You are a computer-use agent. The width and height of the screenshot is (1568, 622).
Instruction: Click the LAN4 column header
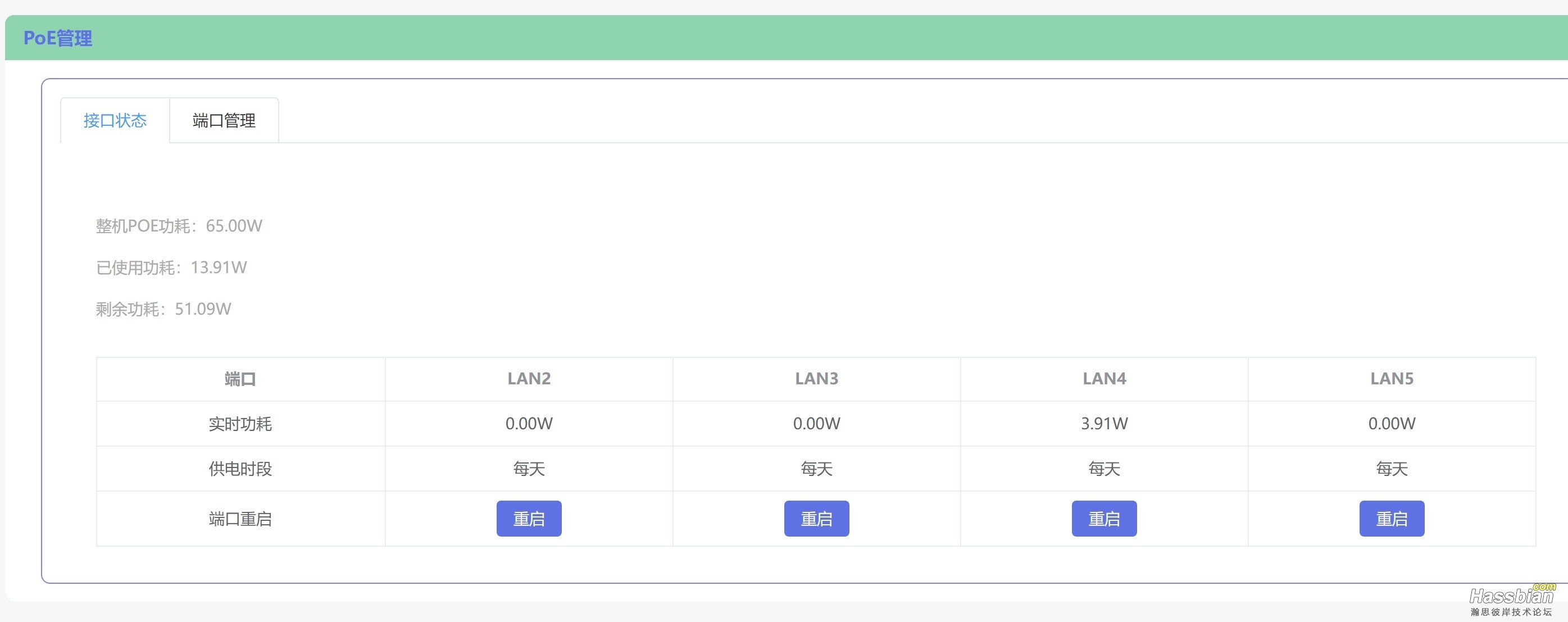[x=1103, y=379]
